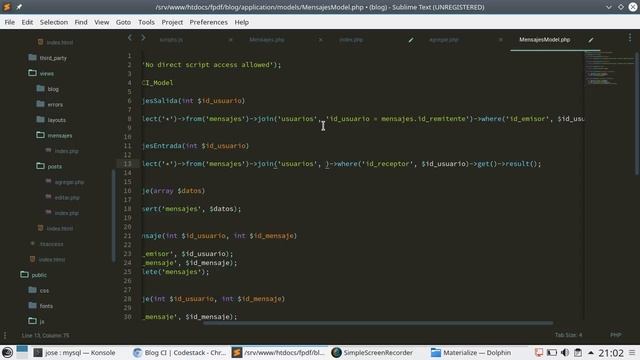Switch to the agregar.php tab
Viewport: 640px width, 360px height.
pyautogui.click(x=444, y=40)
